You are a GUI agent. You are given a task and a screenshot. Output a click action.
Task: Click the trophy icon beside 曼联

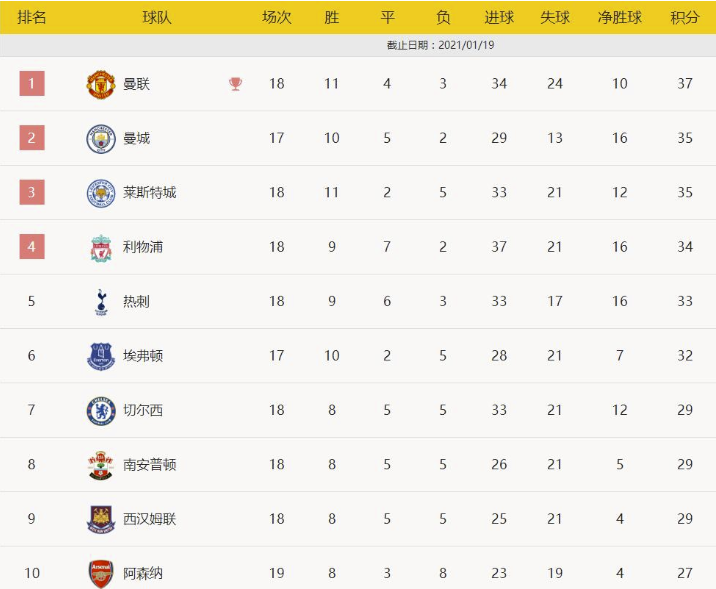pyautogui.click(x=235, y=84)
